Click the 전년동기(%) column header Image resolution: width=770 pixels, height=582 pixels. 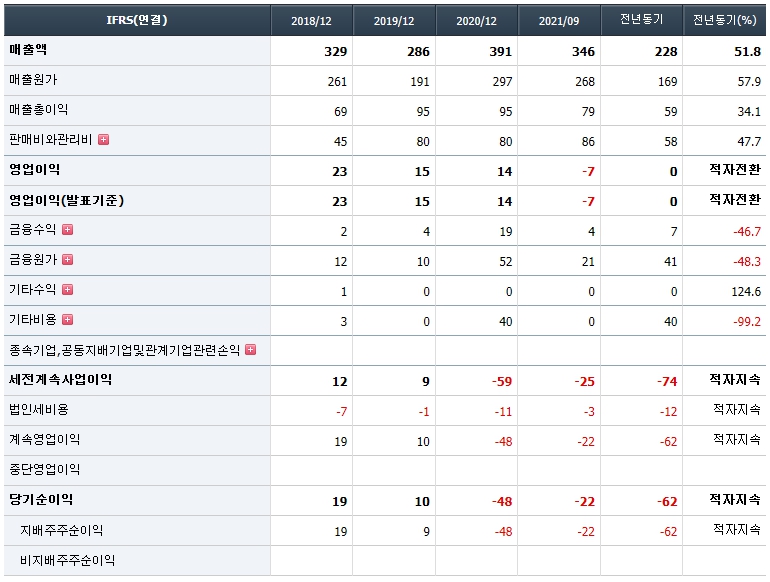(x=724, y=20)
